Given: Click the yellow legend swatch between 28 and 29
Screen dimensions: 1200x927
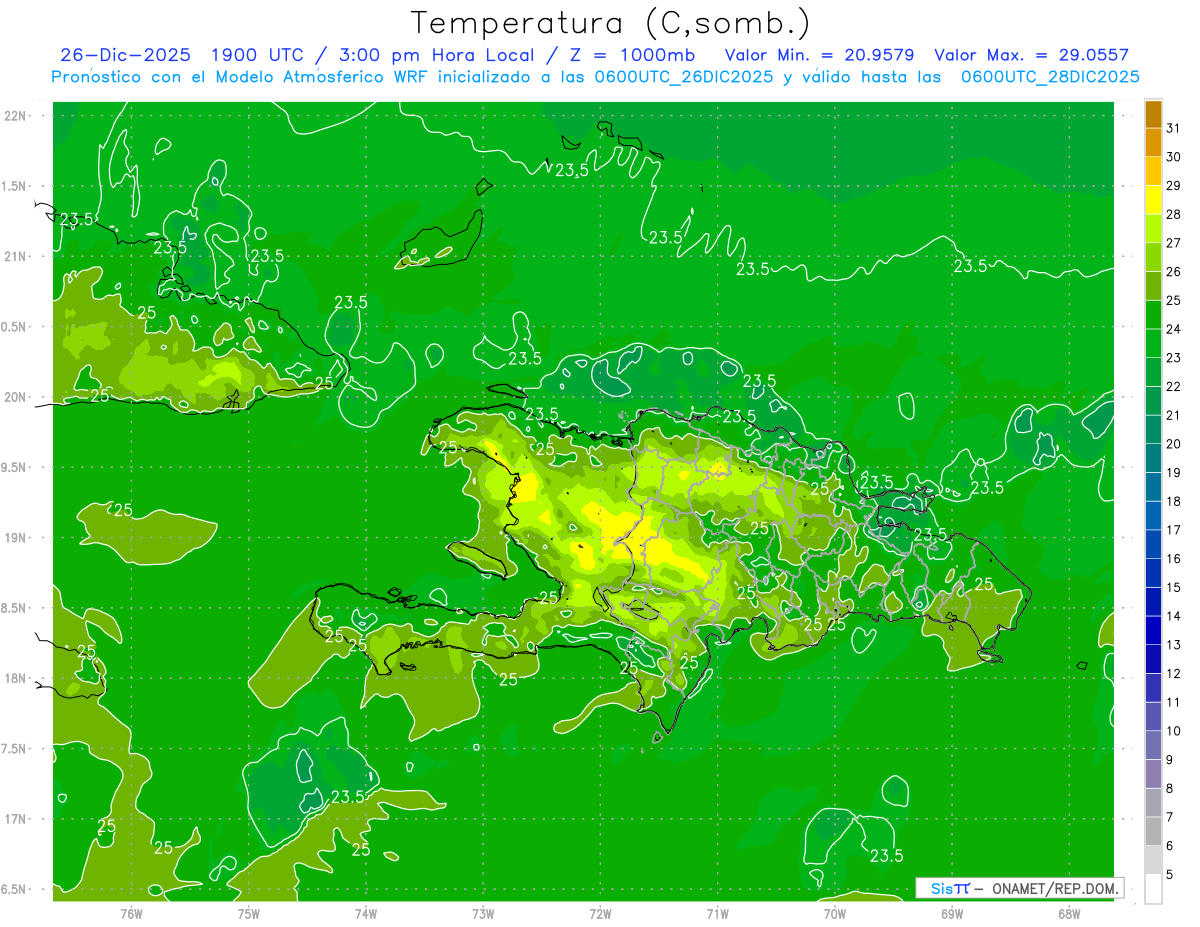Looking at the screenshot, I should pyautogui.click(x=1153, y=200).
